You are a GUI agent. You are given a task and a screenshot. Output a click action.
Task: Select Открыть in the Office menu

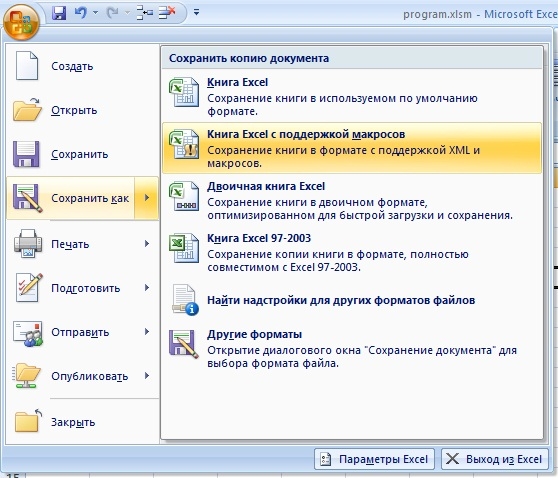(x=82, y=110)
